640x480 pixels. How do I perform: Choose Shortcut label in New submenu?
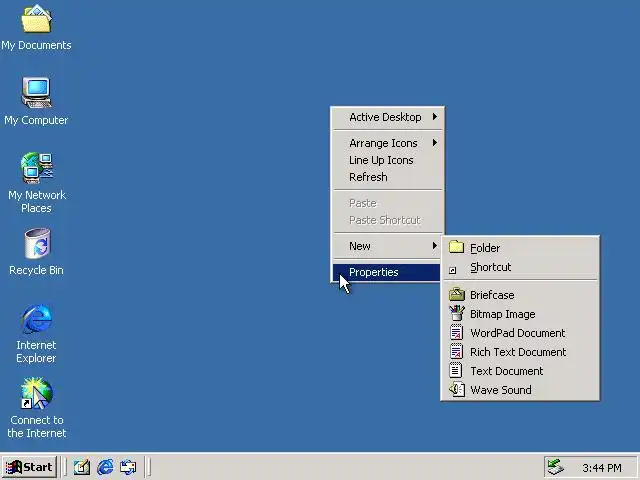click(x=490, y=267)
